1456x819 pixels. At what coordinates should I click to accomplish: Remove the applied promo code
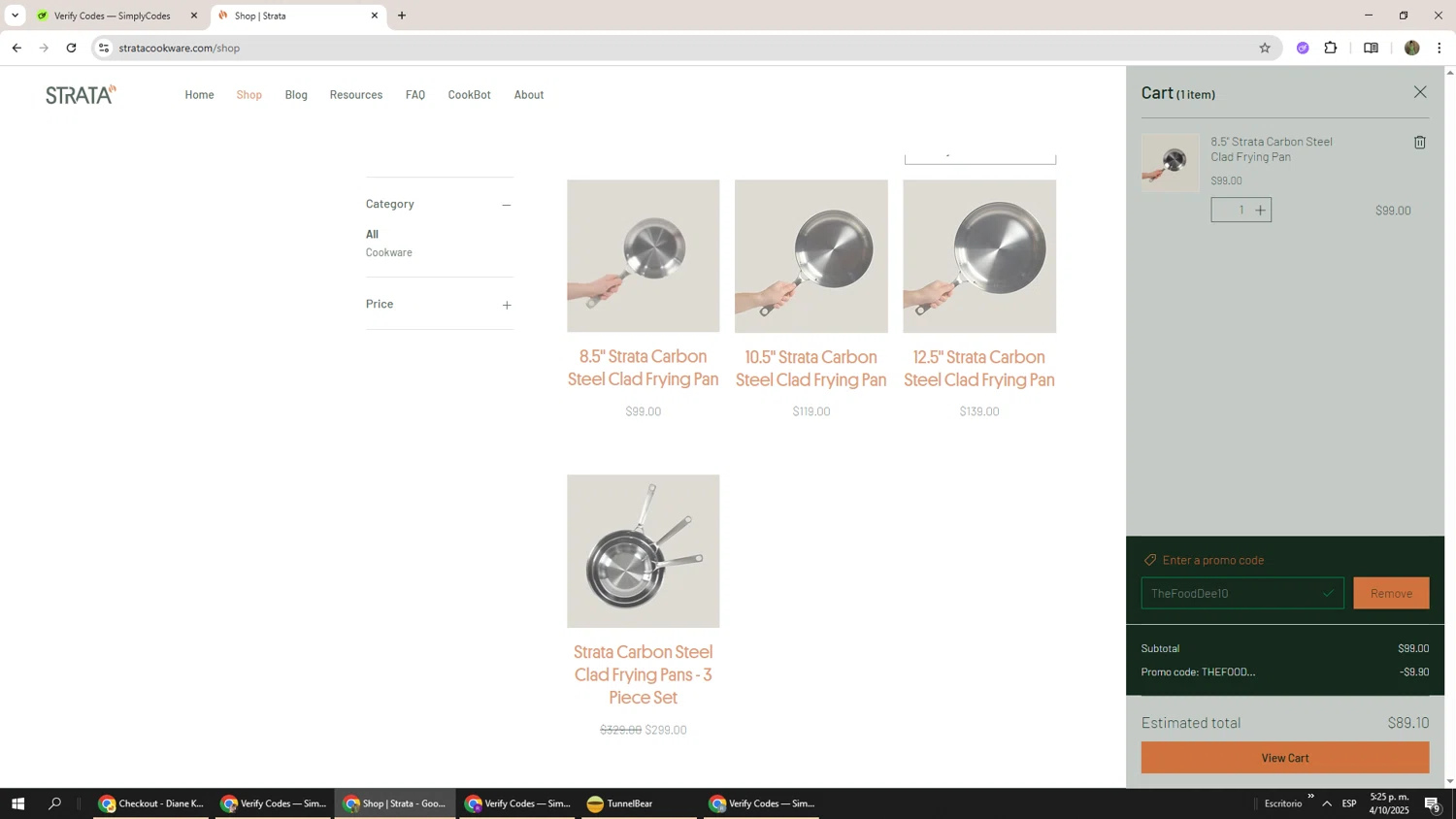pos(1390,593)
